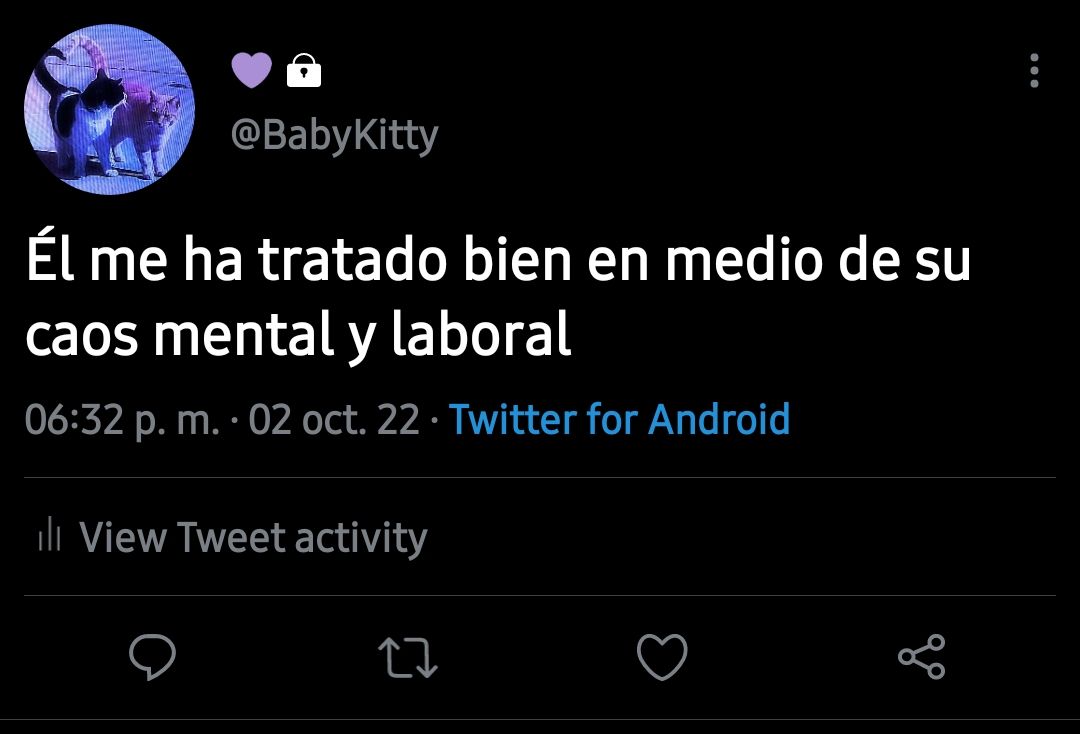The width and height of the screenshot is (1080, 734).
Task: Like the tweet with the heart outline
Action: (x=662, y=657)
